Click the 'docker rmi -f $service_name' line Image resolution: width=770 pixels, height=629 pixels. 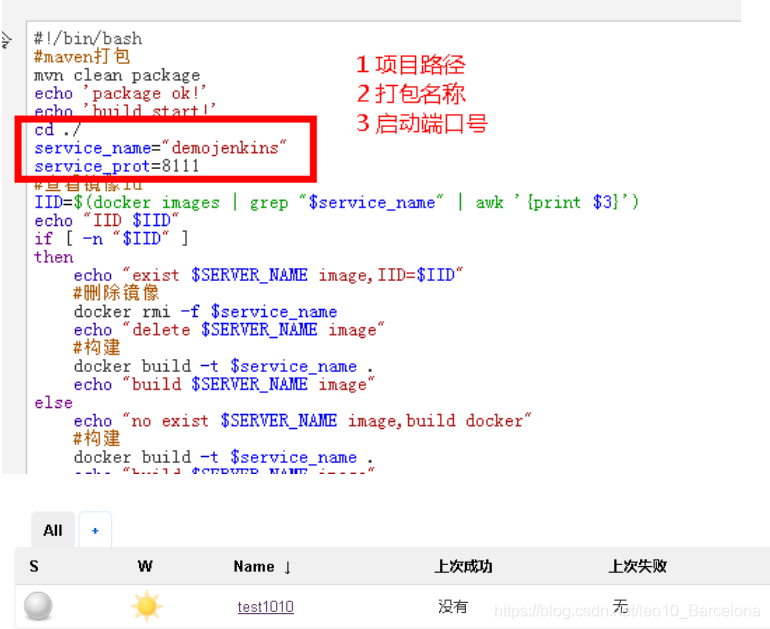pos(205,312)
